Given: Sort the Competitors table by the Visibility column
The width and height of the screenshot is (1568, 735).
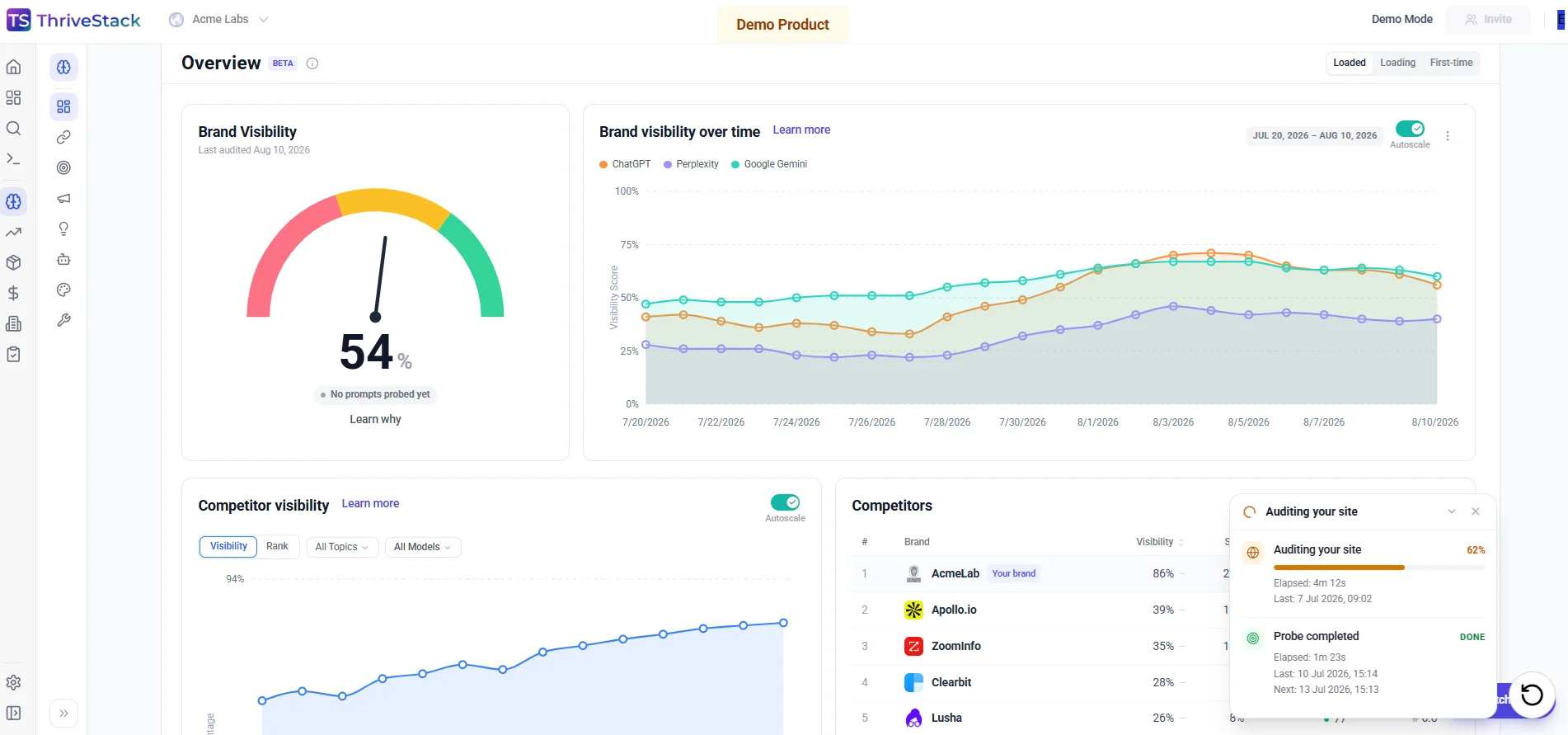Looking at the screenshot, I should (1160, 542).
